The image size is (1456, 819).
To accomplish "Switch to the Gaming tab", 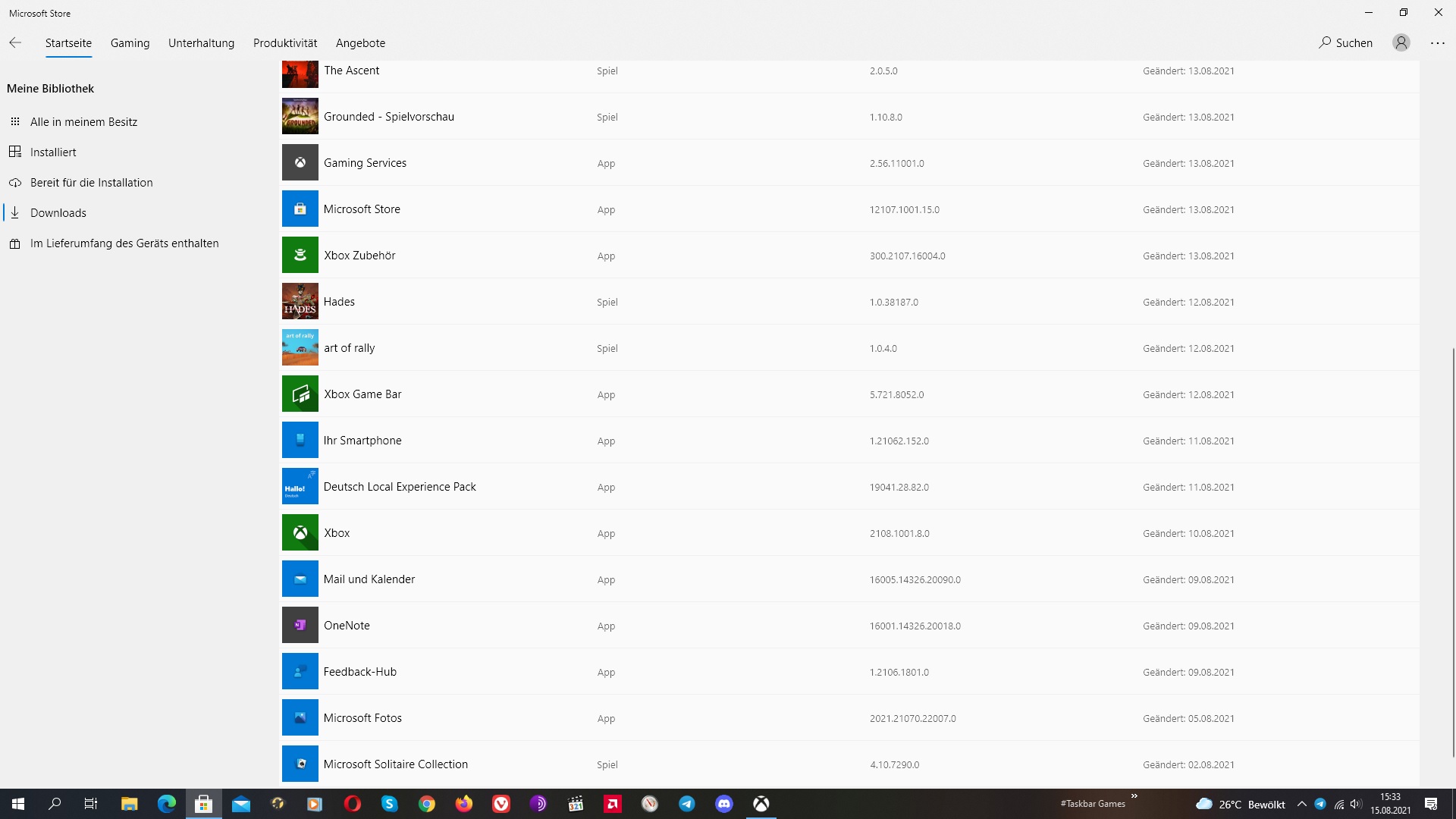I will click(x=130, y=43).
